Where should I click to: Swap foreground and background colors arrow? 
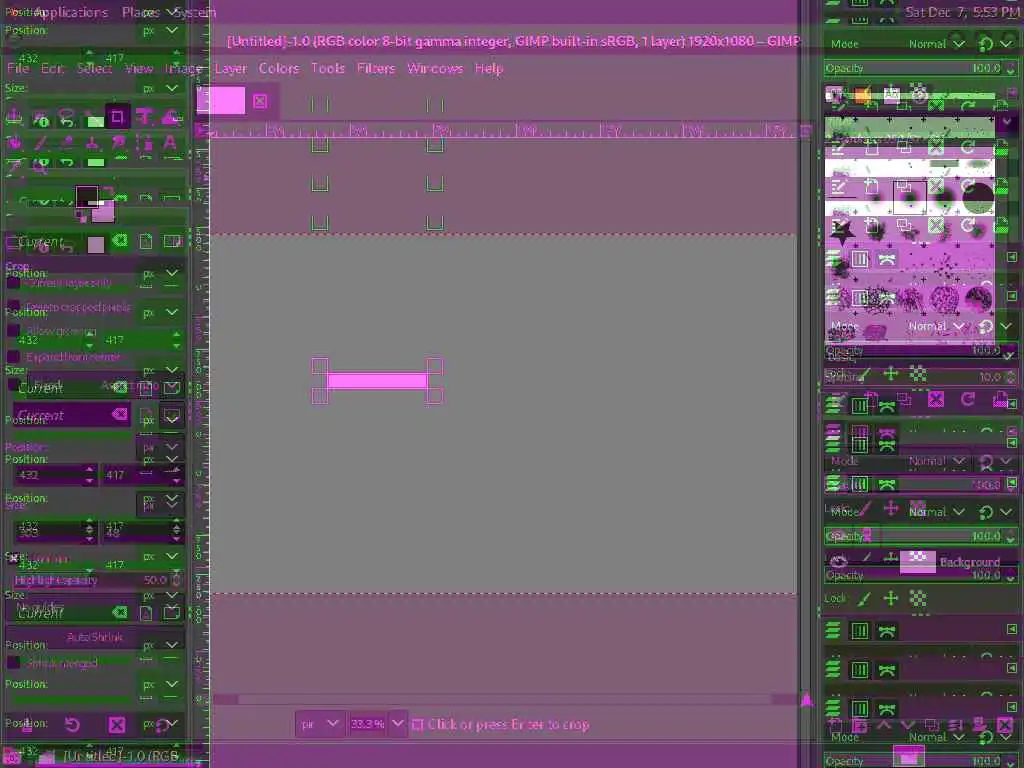tap(108, 191)
